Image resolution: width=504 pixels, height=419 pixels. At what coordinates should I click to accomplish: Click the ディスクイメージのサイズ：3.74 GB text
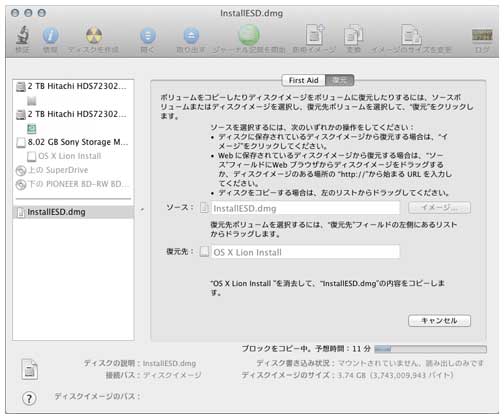click(x=347, y=375)
